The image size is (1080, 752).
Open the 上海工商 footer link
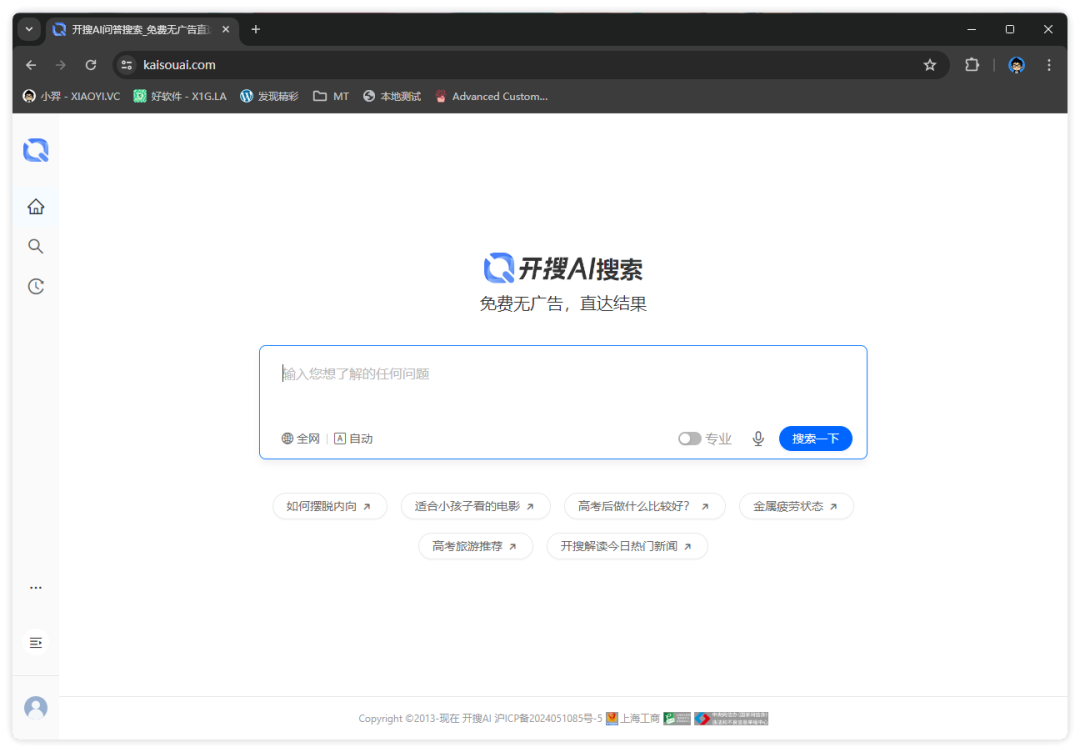click(x=633, y=718)
